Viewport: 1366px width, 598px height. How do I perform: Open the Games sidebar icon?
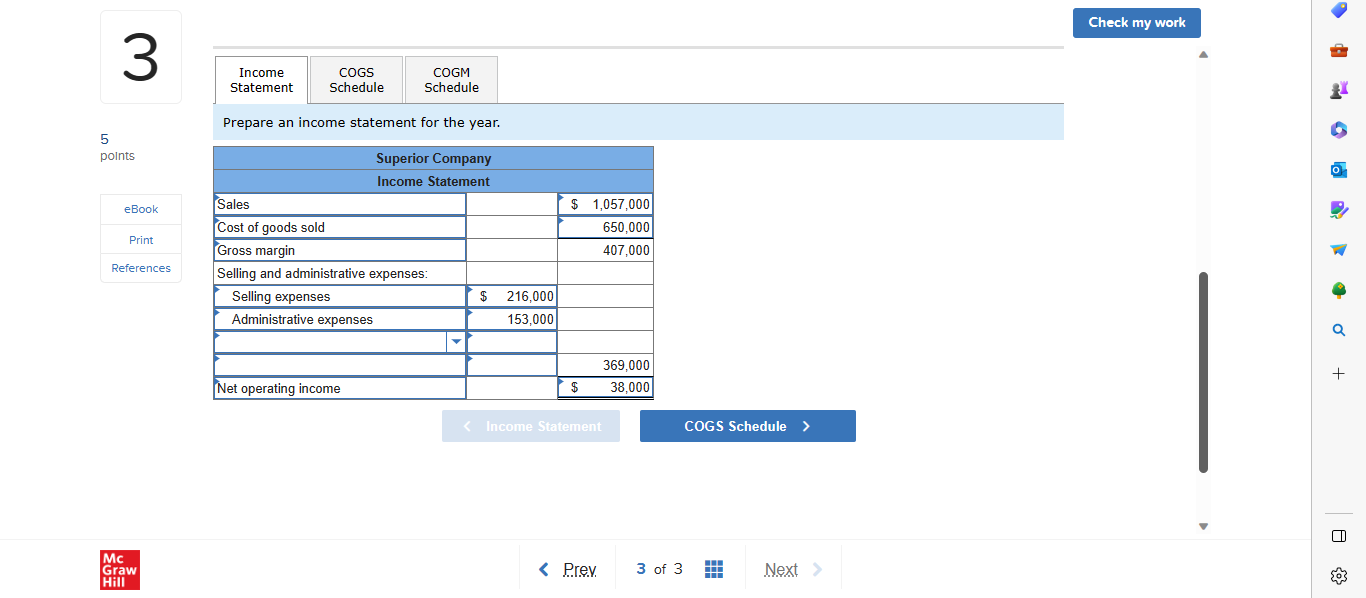click(x=1338, y=90)
